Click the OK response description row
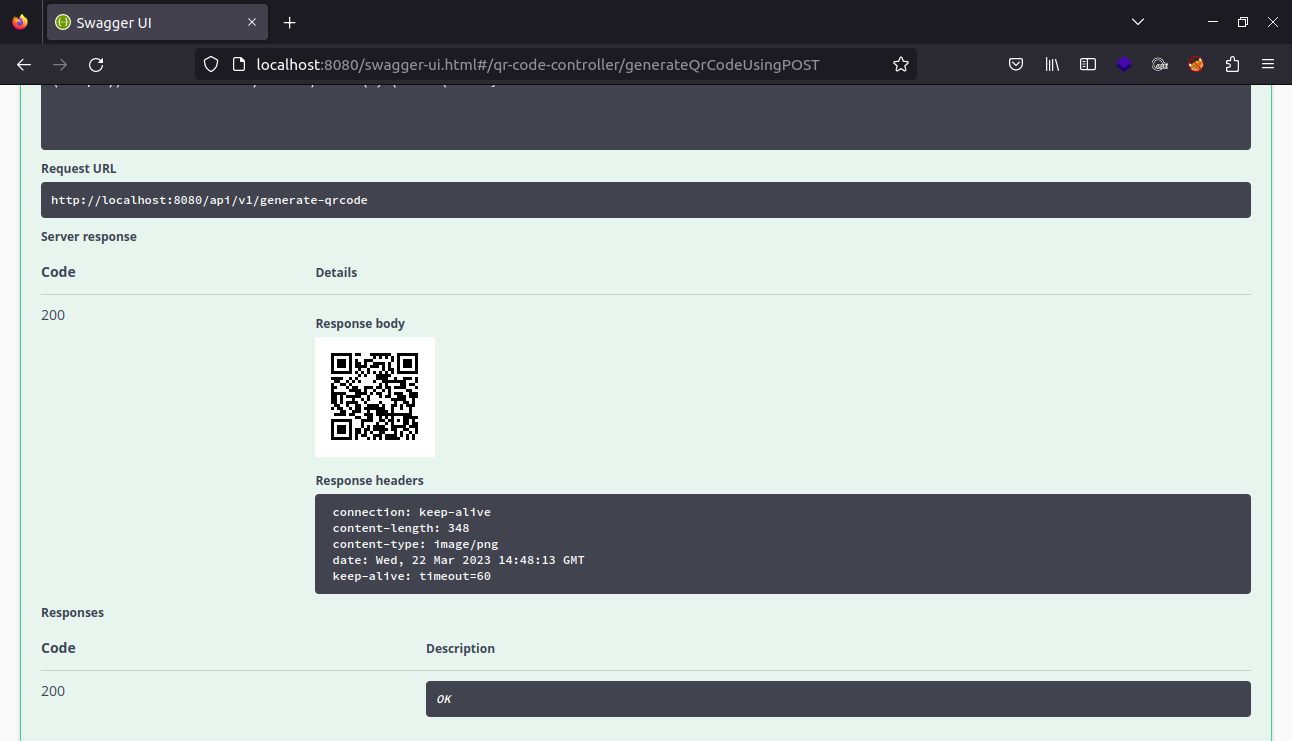Viewport: 1292px width, 741px height. pyautogui.click(x=838, y=698)
